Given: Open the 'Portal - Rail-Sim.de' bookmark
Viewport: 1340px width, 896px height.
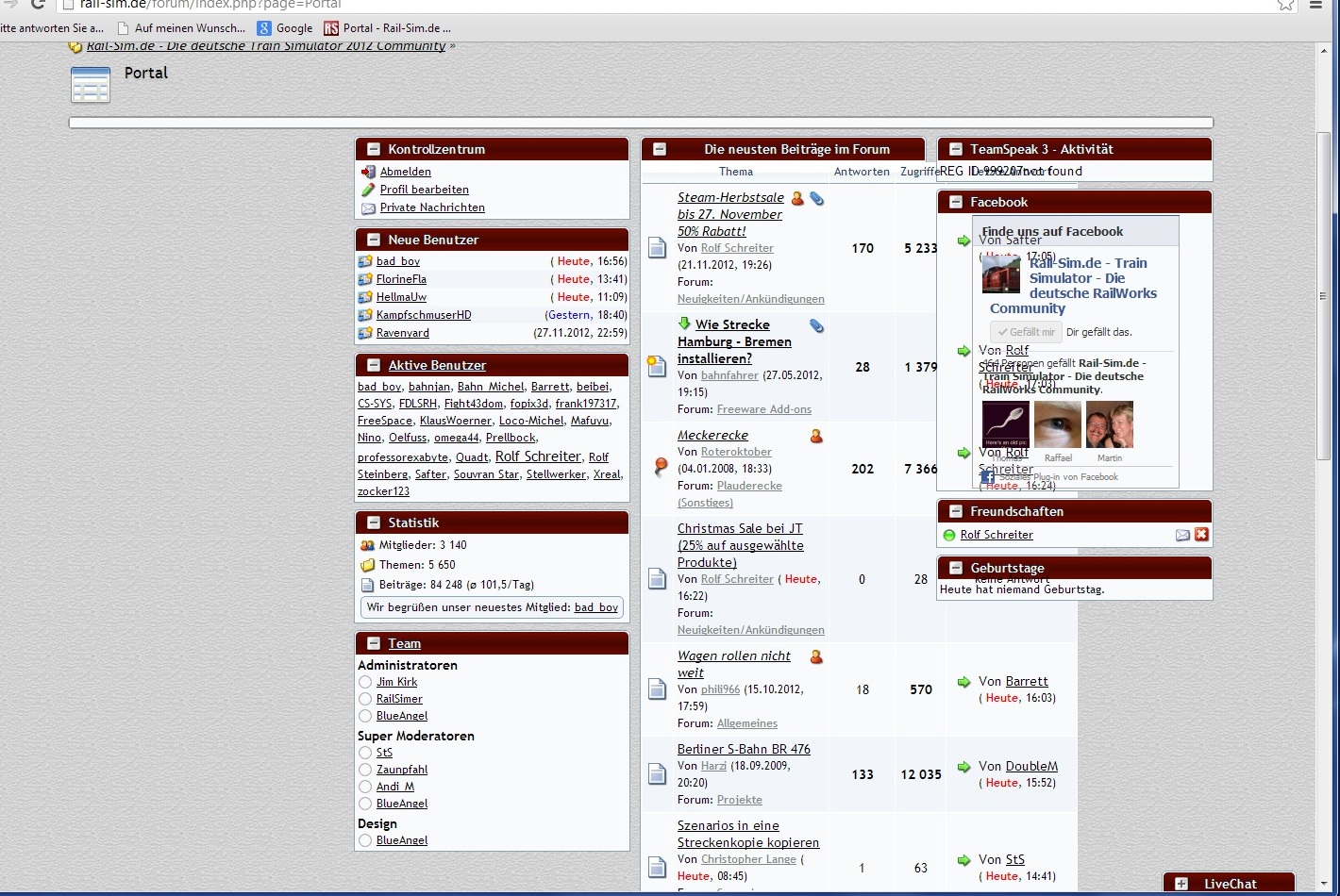Looking at the screenshot, I should coord(388,28).
